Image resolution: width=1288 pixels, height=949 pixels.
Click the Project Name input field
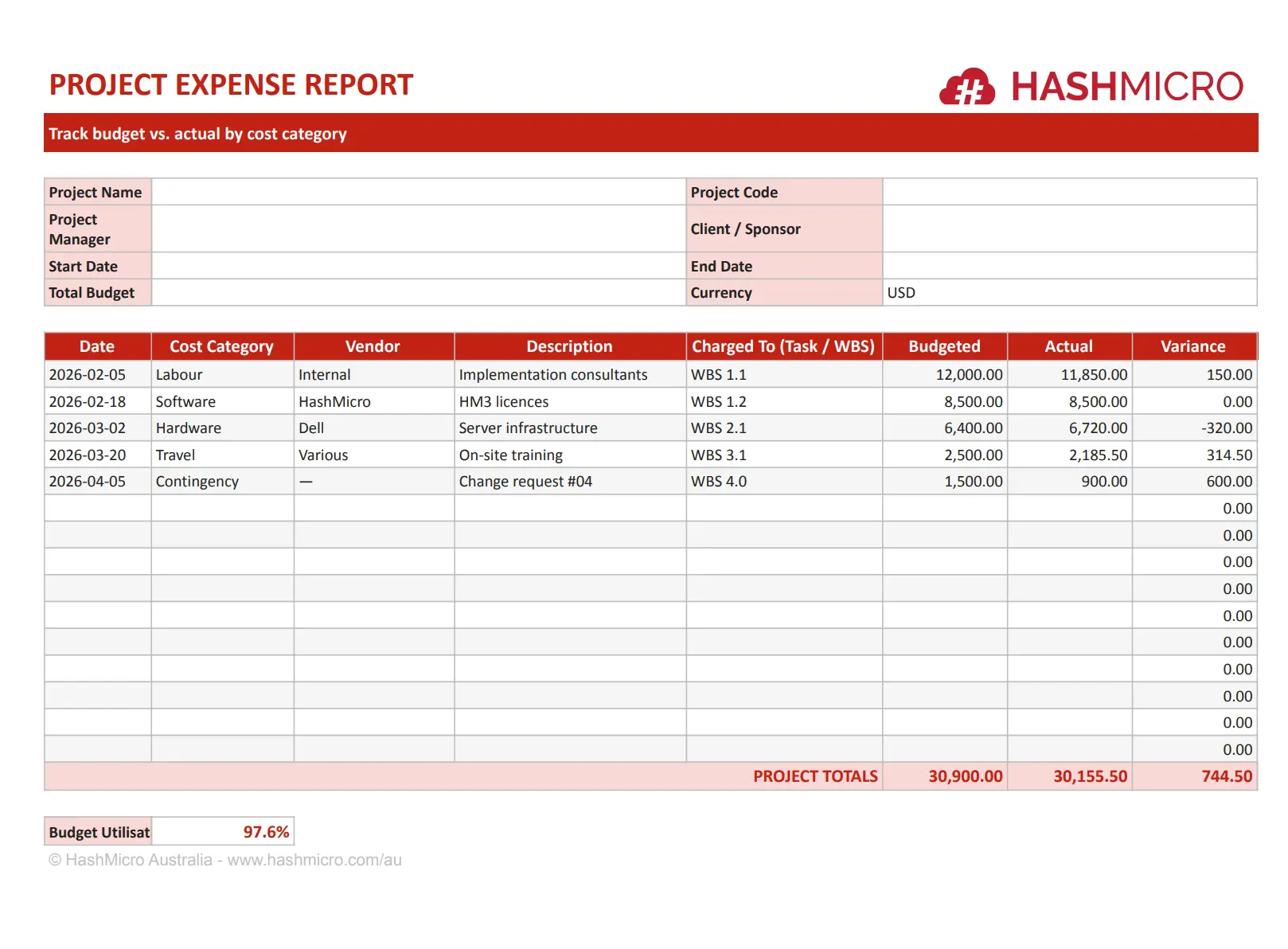pyautogui.click(x=418, y=192)
